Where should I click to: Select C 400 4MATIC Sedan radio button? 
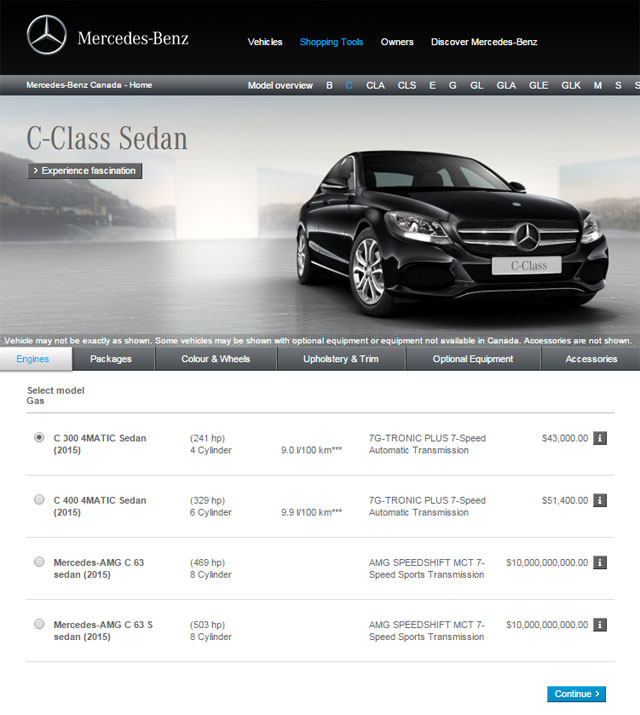pyautogui.click(x=39, y=499)
